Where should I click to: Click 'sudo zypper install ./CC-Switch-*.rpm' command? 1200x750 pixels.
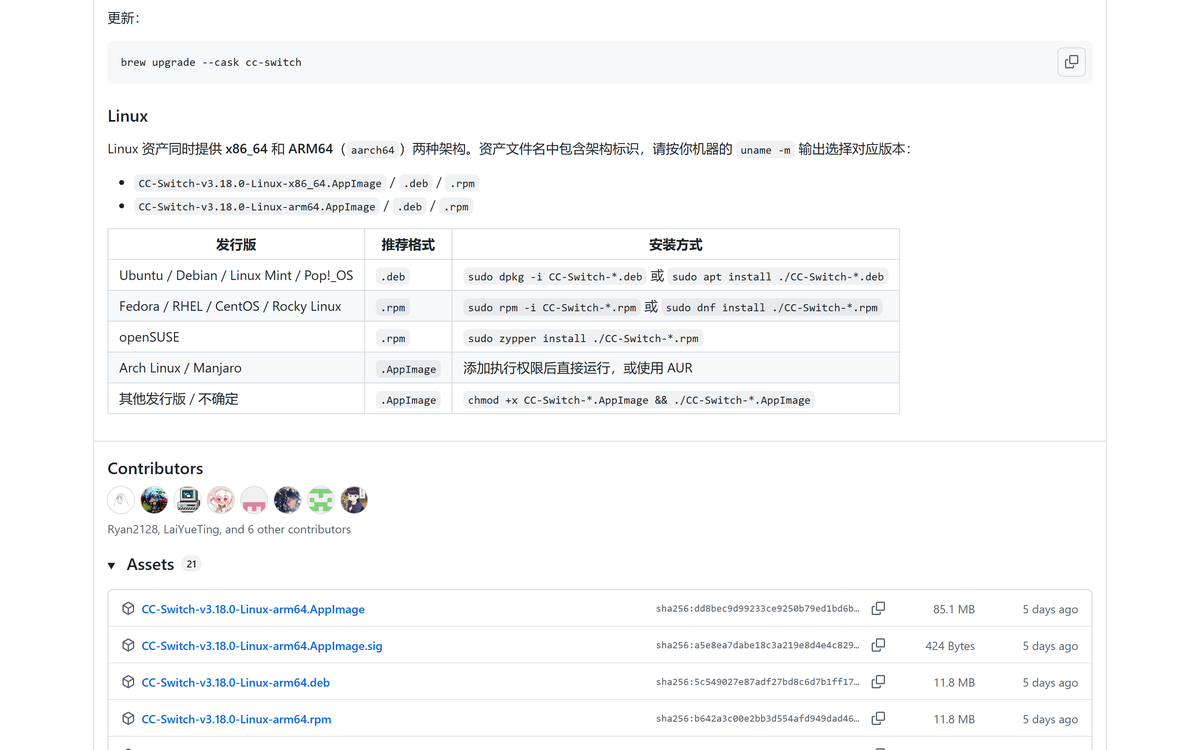(x=583, y=338)
